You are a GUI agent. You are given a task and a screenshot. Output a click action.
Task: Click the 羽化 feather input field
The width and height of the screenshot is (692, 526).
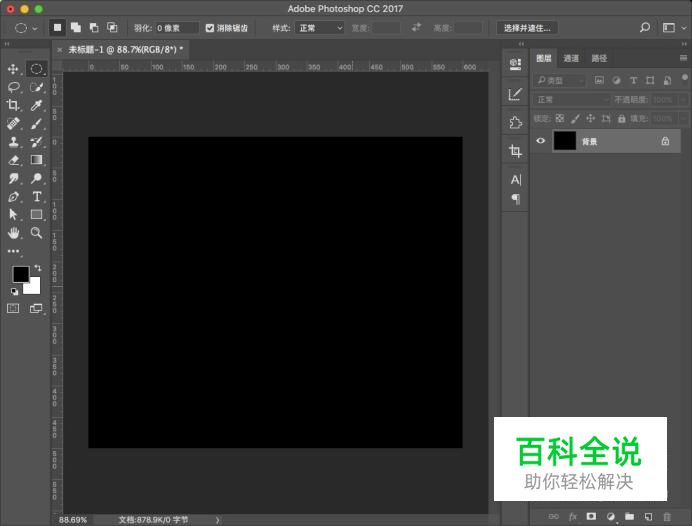[x=176, y=28]
